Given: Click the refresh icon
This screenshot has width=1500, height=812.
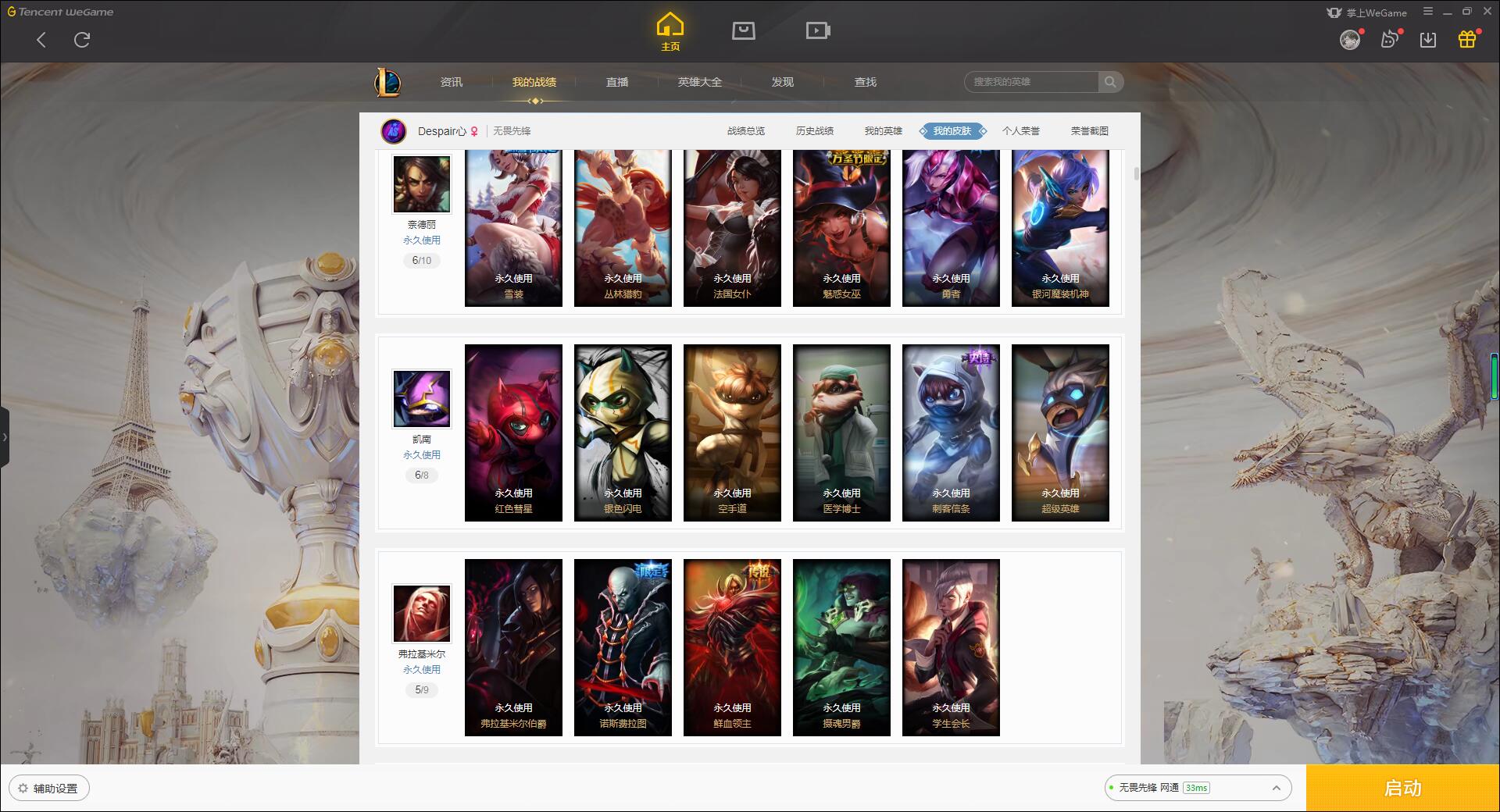Looking at the screenshot, I should [x=82, y=40].
